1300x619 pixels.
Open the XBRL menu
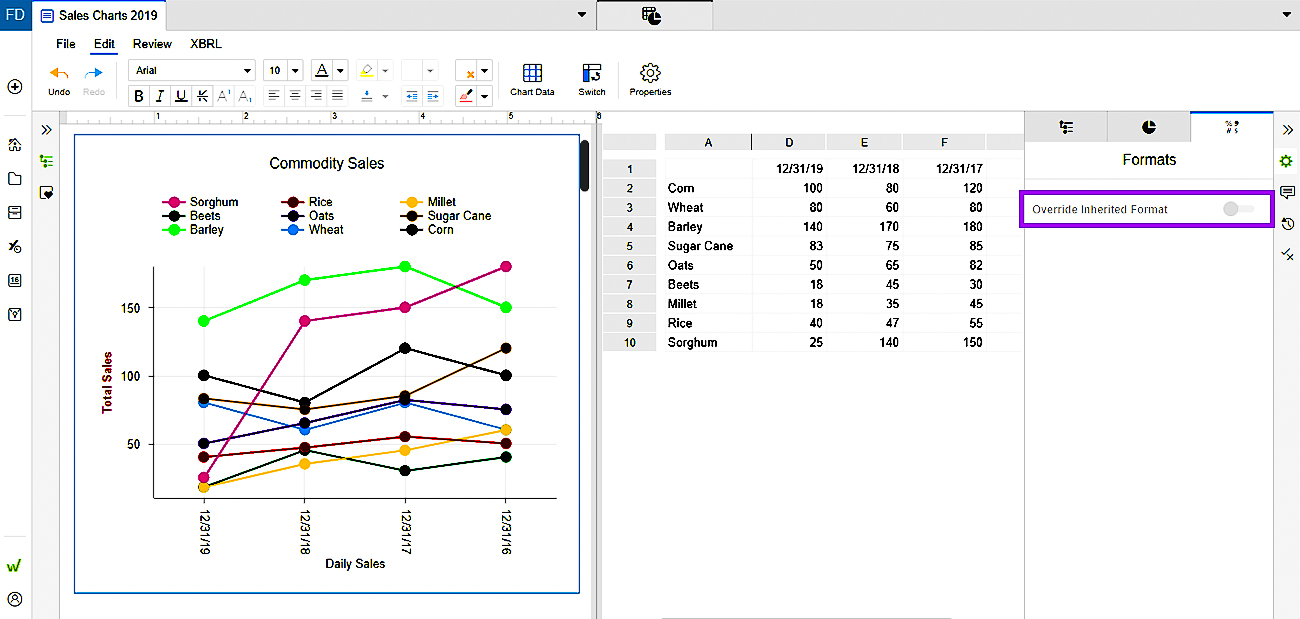206,44
